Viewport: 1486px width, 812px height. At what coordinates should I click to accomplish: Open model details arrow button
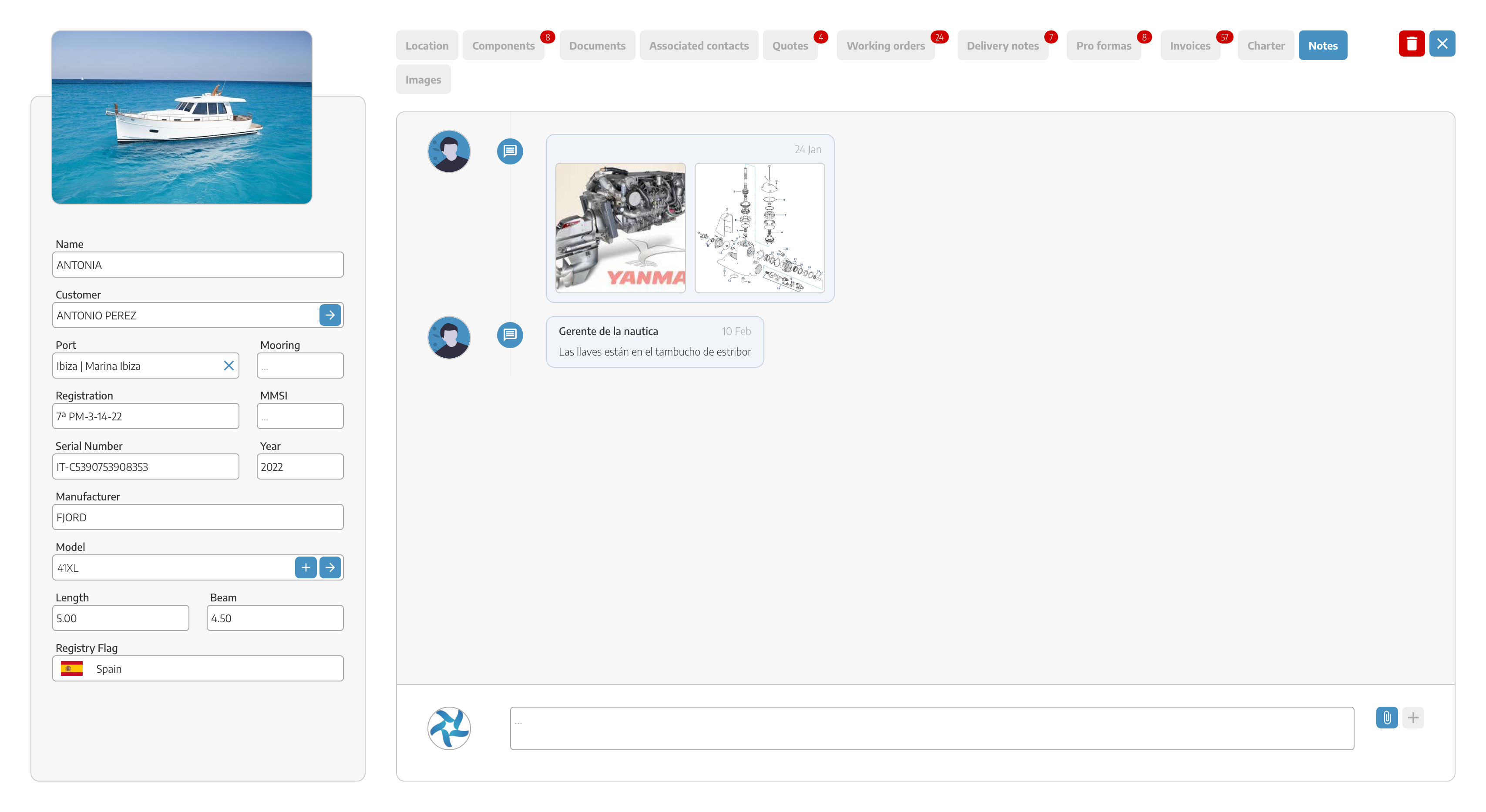[330, 567]
